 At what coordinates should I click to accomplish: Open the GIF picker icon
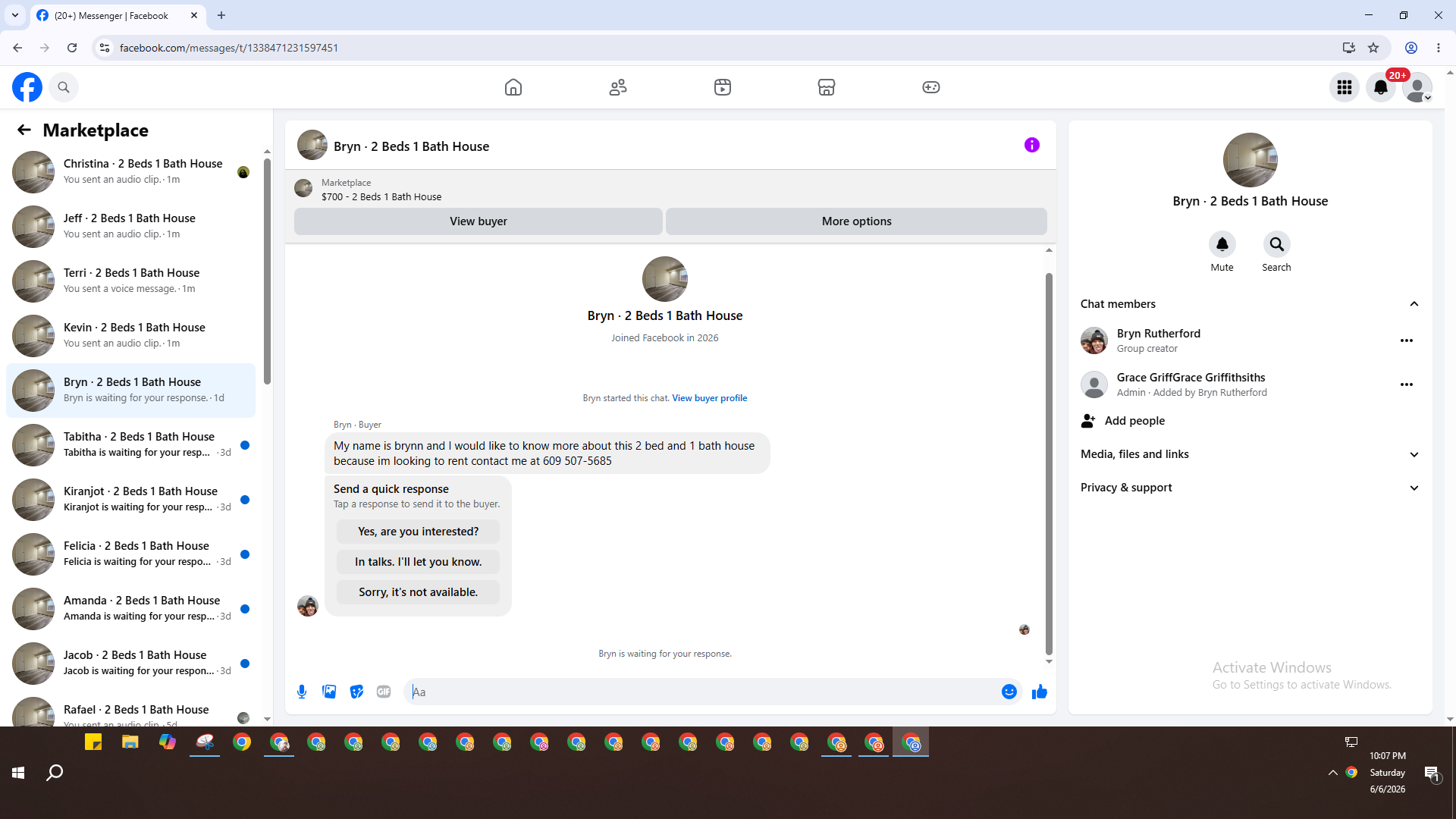point(384,692)
